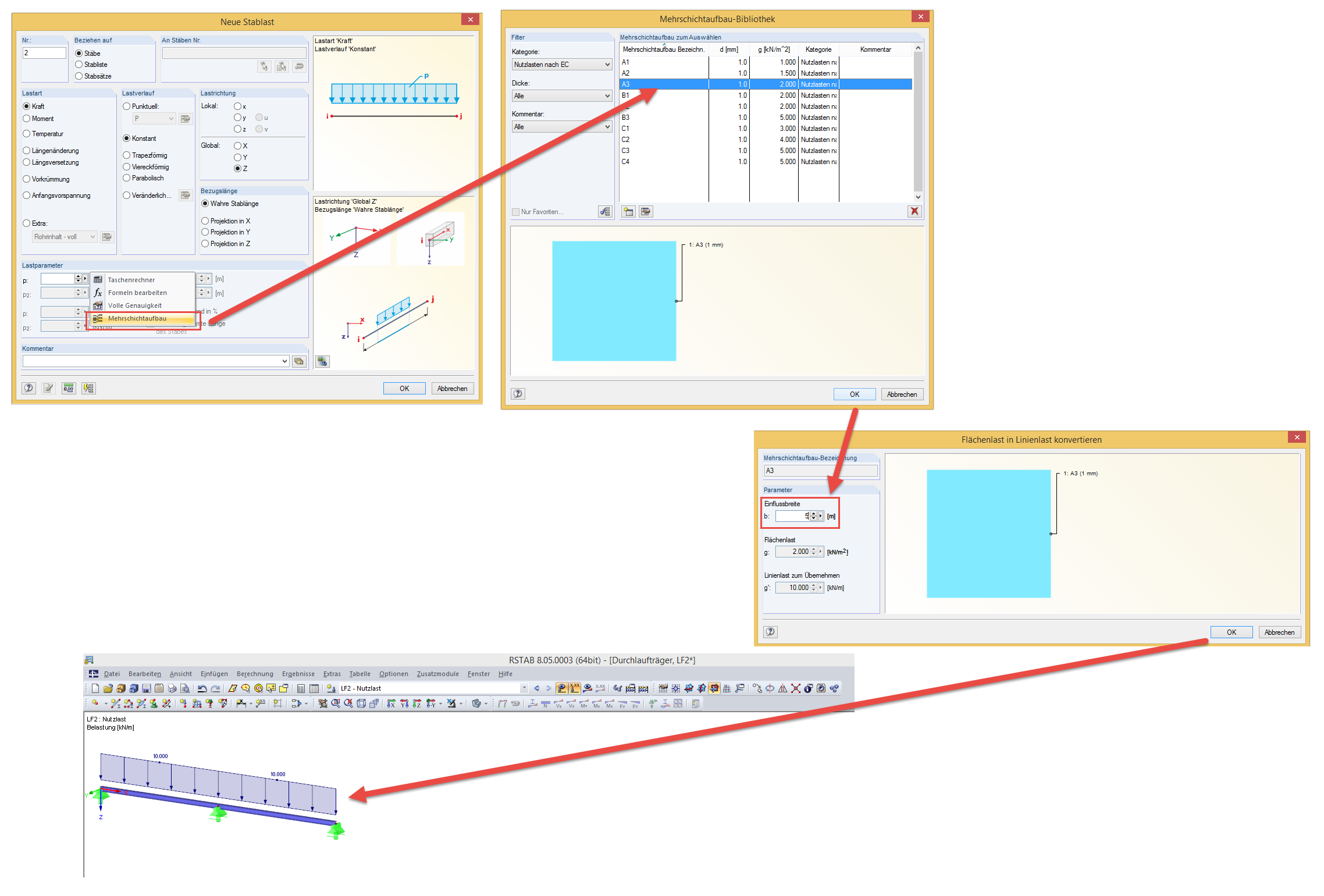1324x896 pixels.
Task: Click favorites manage icon next to Nur Favoriten
Action: coord(605,212)
